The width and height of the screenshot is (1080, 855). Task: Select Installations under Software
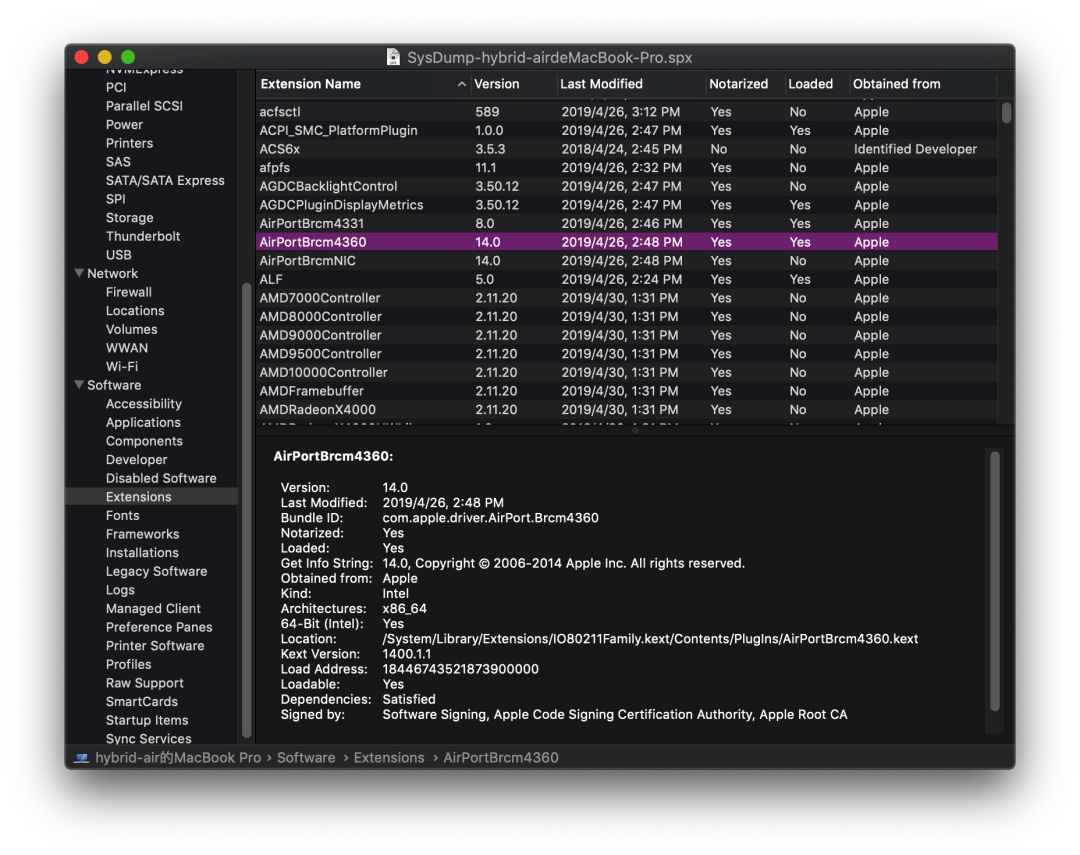click(x=142, y=553)
